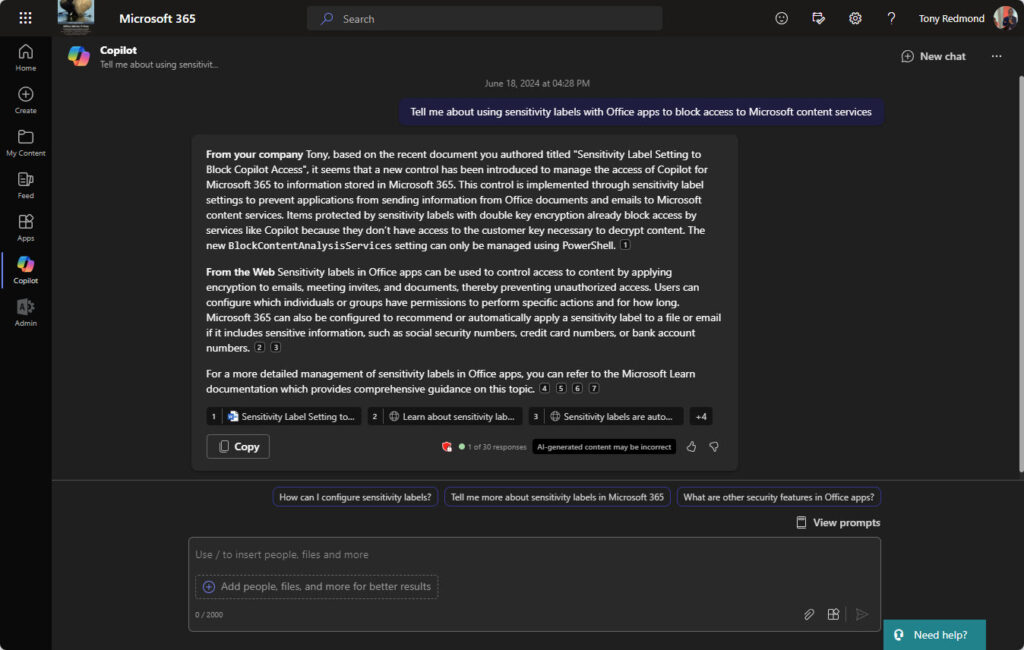Screen dimensions: 1024x650
Task: Click Add people, files, and more
Action: [317, 587]
